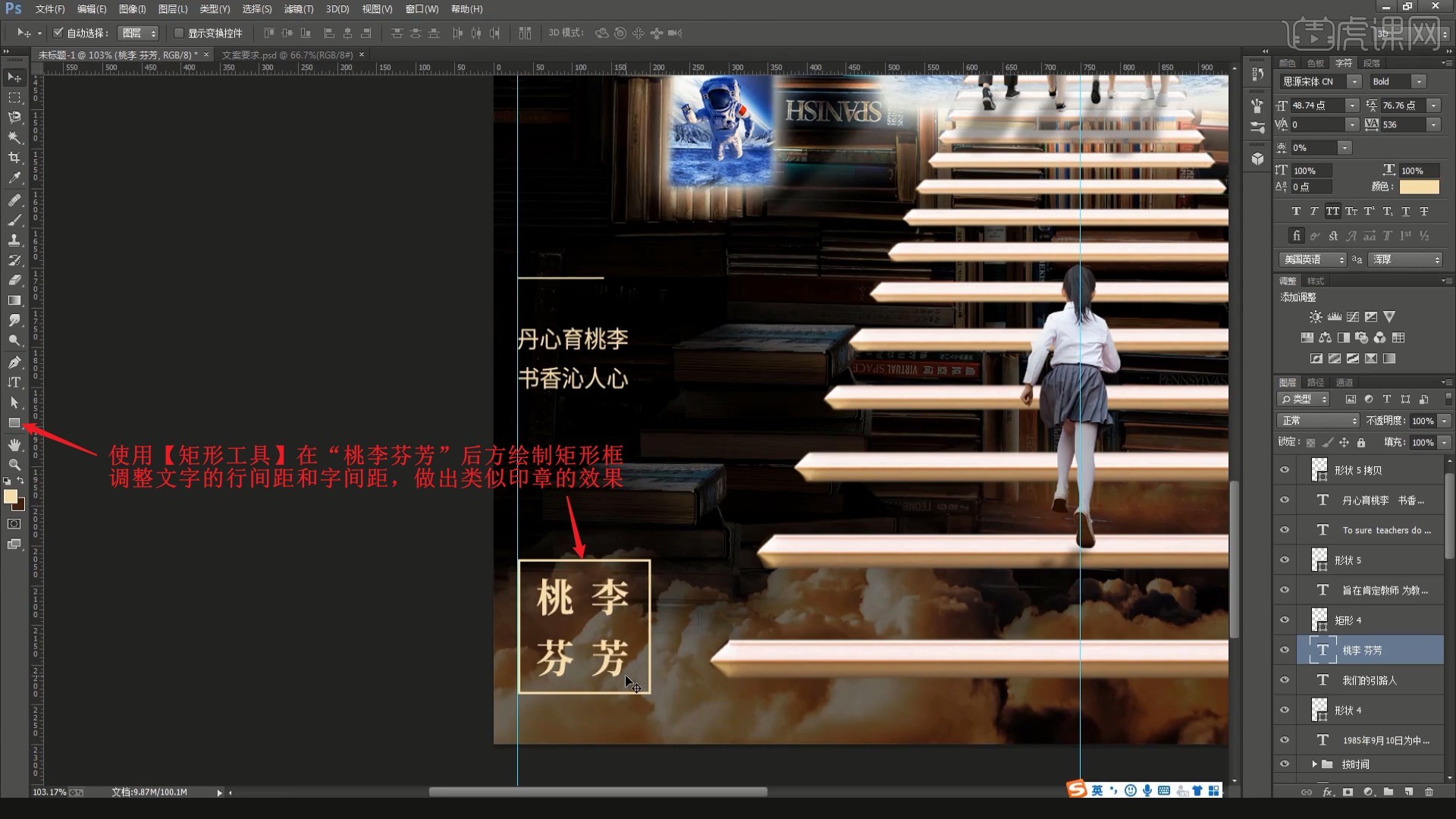This screenshot has height=819, width=1456.
Task: Open the 滤镜 menu
Action: click(298, 9)
